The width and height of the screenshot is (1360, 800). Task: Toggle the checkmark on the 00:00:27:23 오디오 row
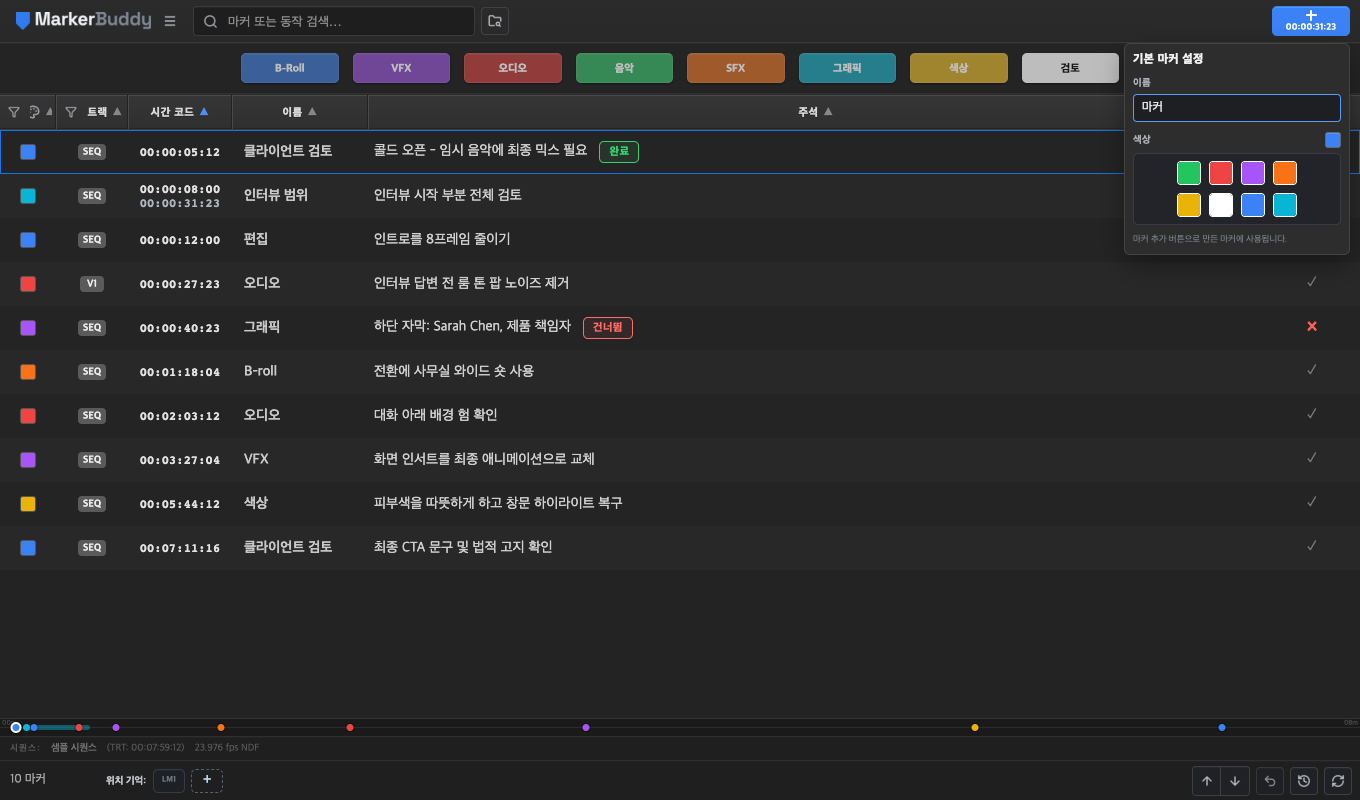point(1312,283)
